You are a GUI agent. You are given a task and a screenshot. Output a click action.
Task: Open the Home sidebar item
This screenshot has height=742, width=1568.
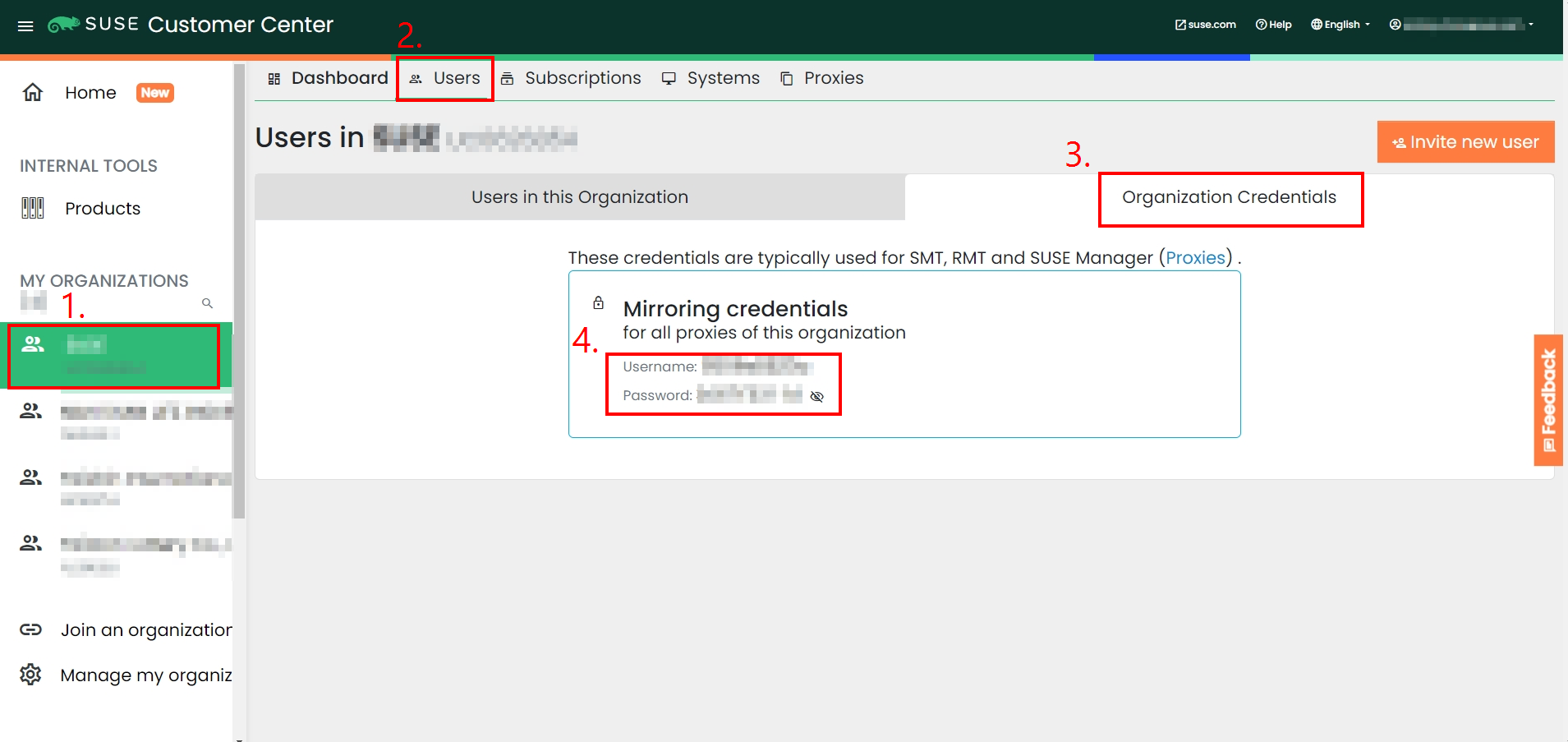(90, 93)
